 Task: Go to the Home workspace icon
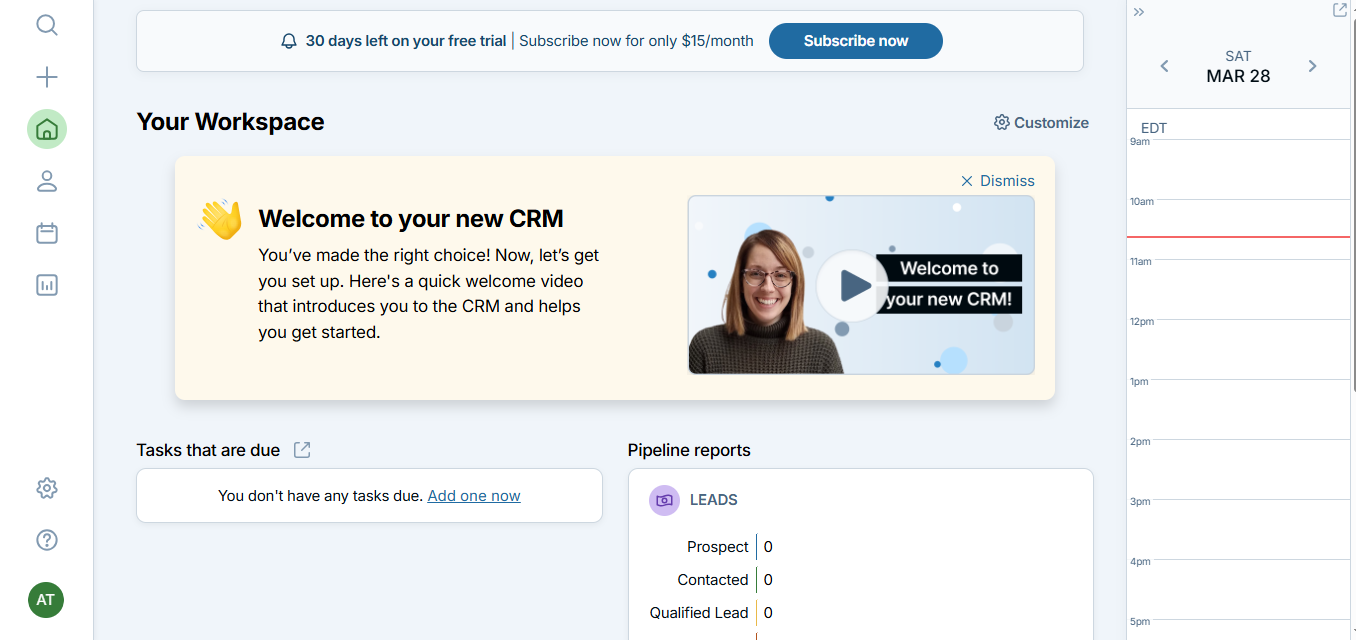tap(47, 129)
